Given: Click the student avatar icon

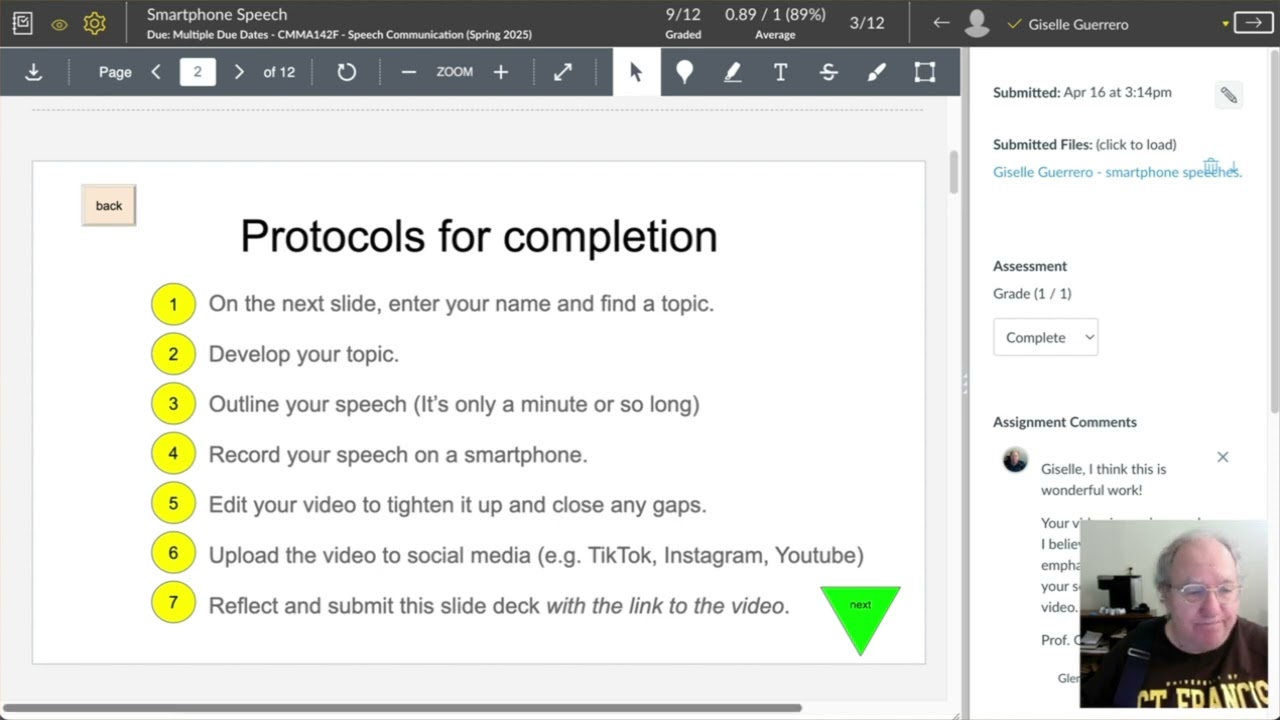Looking at the screenshot, I should (x=978, y=23).
